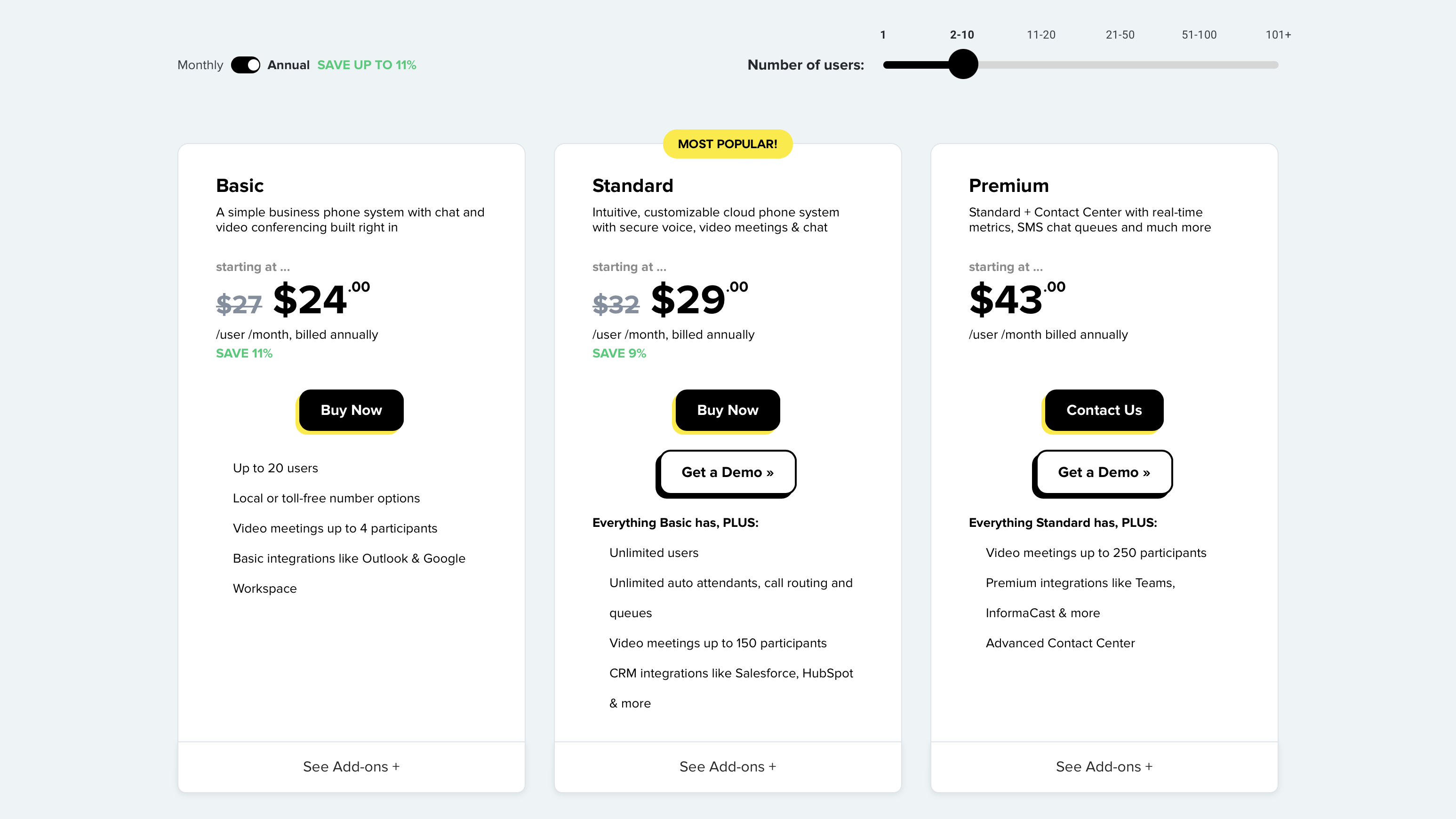
Task: Expand See Add-ons on the Premium plan
Action: pyautogui.click(x=1104, y=766)
